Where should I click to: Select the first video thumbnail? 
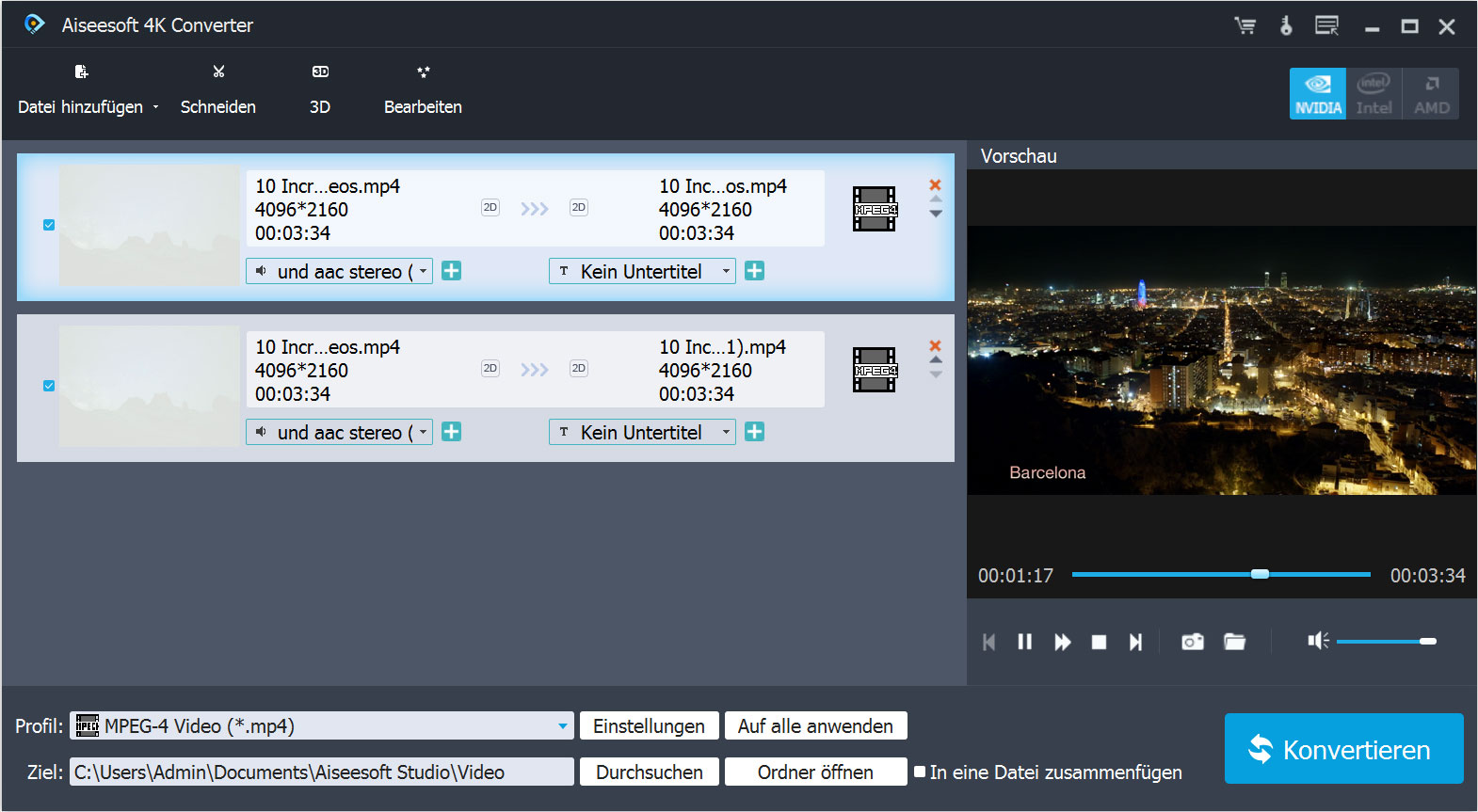pyautogui.click(x=150, y=226)
